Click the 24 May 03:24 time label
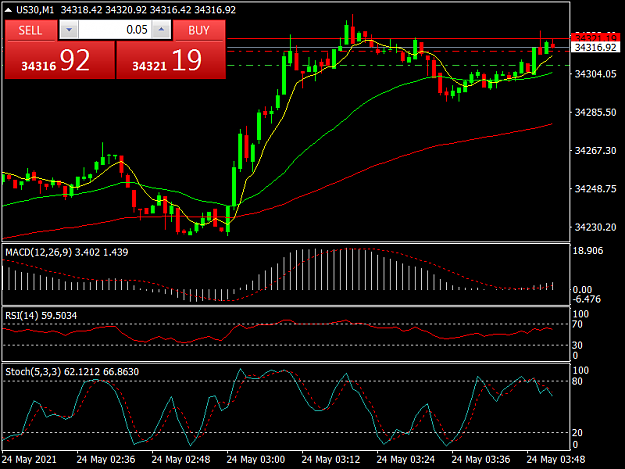 pos(406,459)
